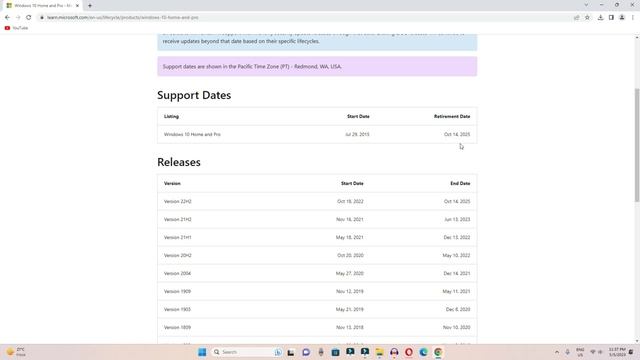Open browser downloads icon
Viewport: 640px width, 360px height.
(x=600, y=18)
